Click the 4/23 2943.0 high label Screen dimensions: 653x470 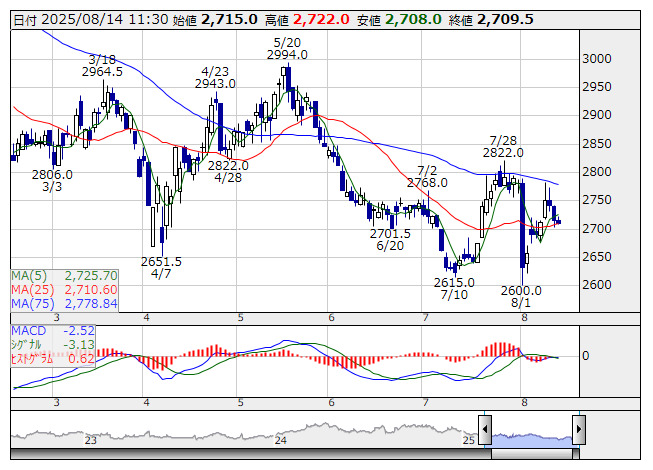(x=215, y=77)
